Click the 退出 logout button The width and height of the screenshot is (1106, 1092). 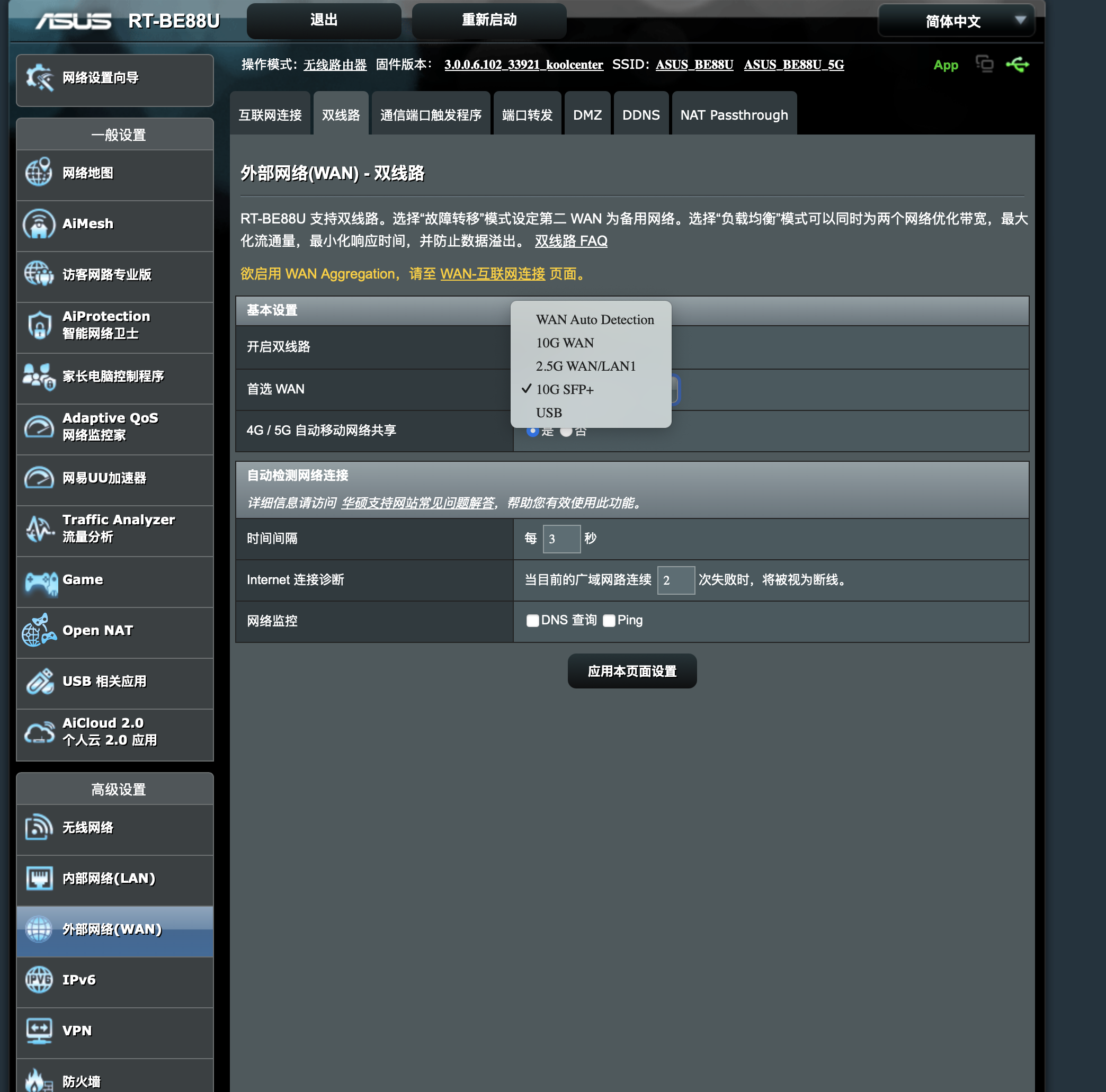click(324, 21)
